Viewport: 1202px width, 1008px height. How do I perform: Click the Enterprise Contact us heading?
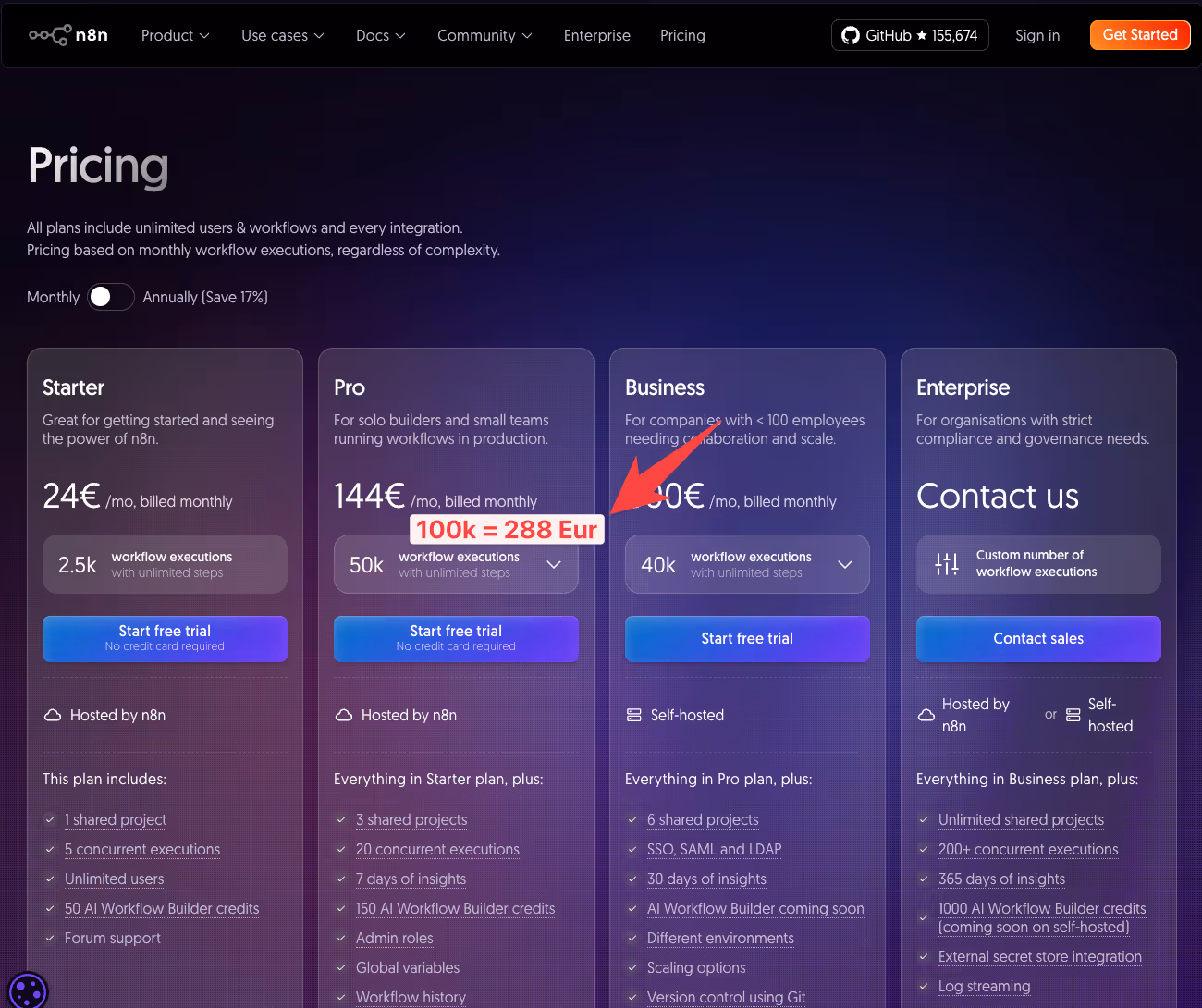[998, 497]
